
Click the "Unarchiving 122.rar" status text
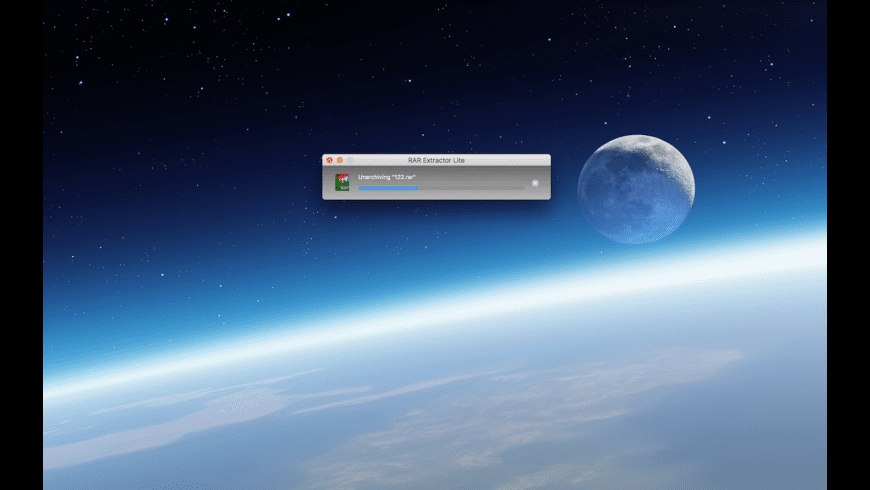tap(387, 177)
